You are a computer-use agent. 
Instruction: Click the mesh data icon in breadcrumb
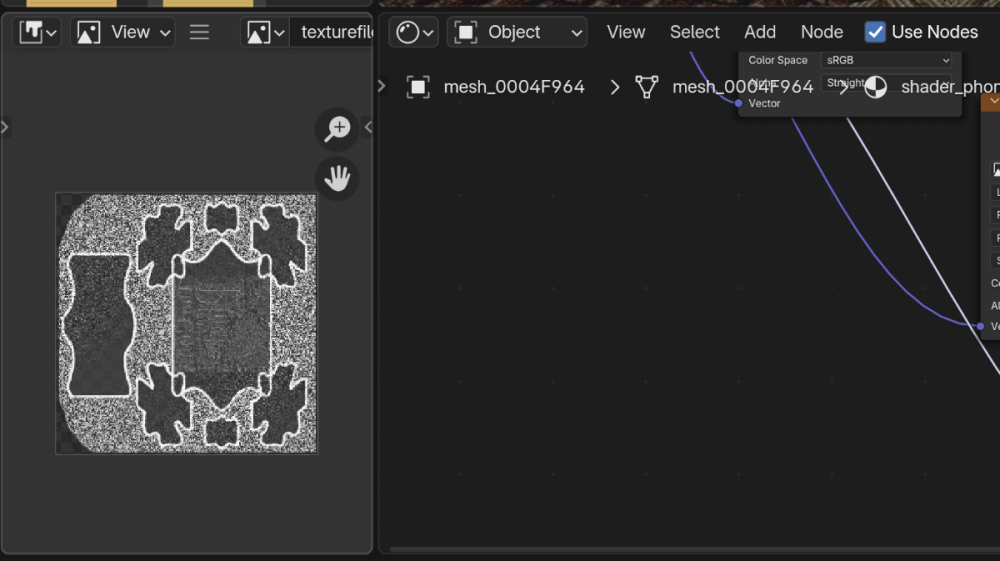pyautogui.click(x=647, y=87)
